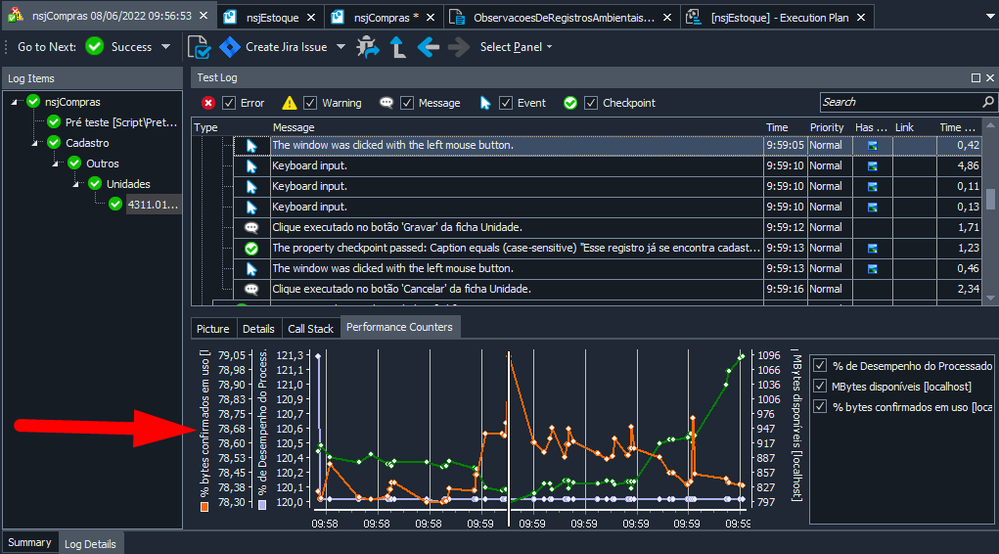Open the Go to Next Success dropdown
Image resolution: width=999 pixels, height=554 pixels.
(x=166, y=47)
